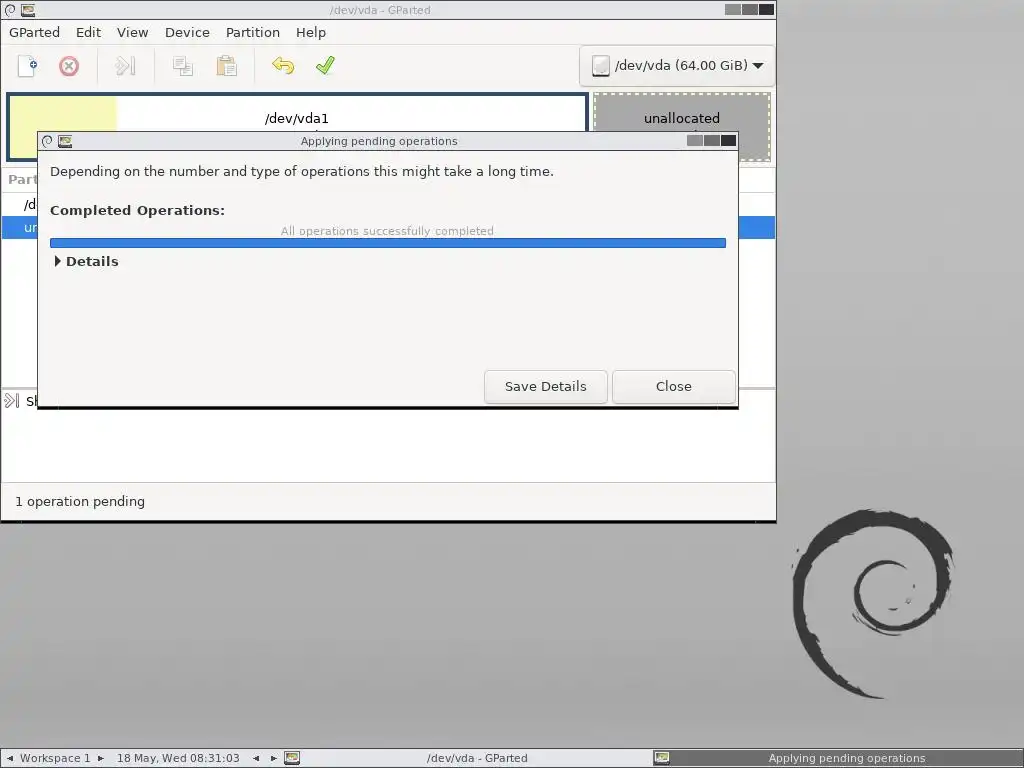
Task: Click the Undo last operation arrow icon
Action: [x=283, y=66]
